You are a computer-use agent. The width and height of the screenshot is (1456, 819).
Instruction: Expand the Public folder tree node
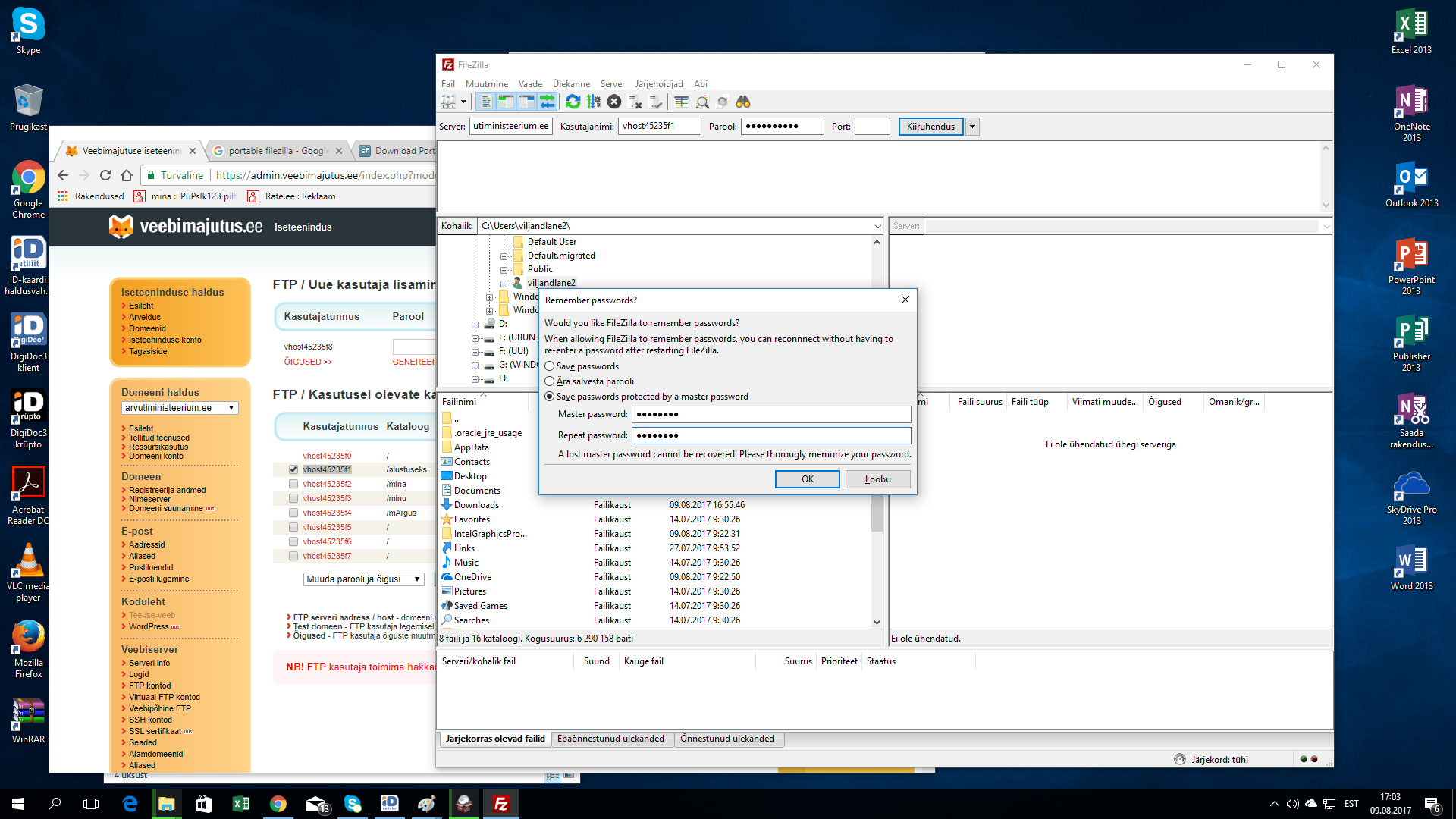coord(504,269)
